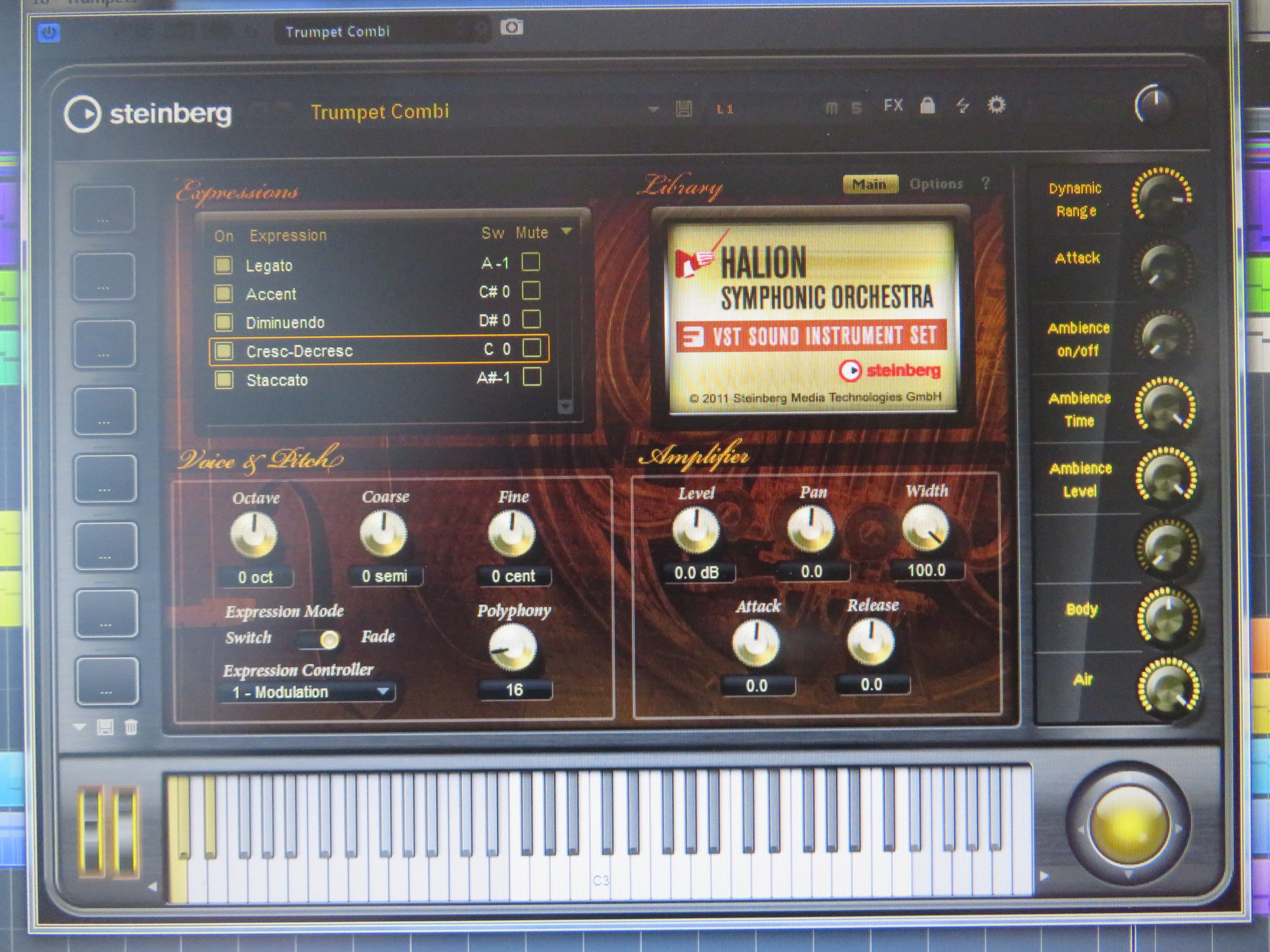This screenshot has width=1270, height=952.
Task: Mute the Accent expression
Action: pos(531,291)
